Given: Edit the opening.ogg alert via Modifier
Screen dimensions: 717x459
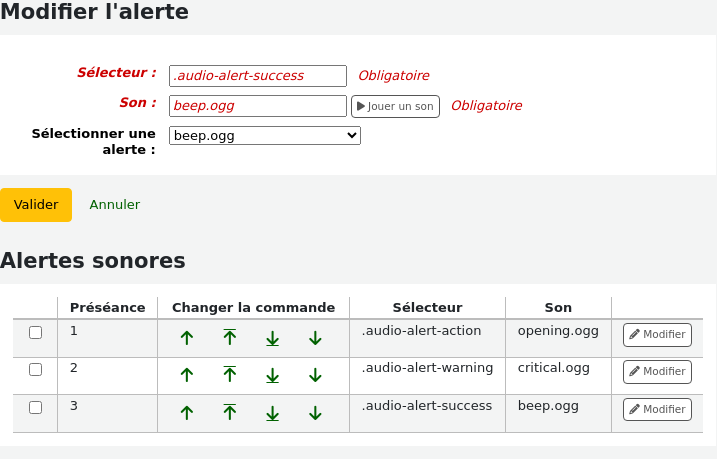Looking at the screenshot, I should pyautogui.click(x=657, y=335).
